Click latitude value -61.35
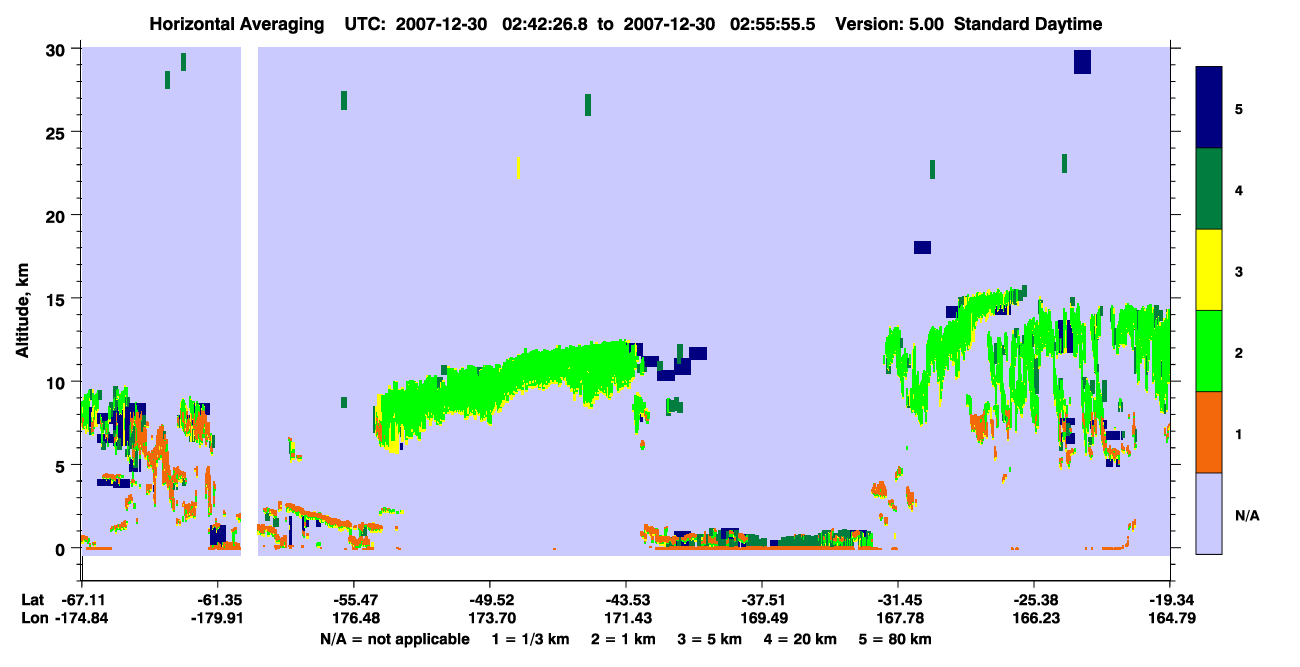 (217, 600)
